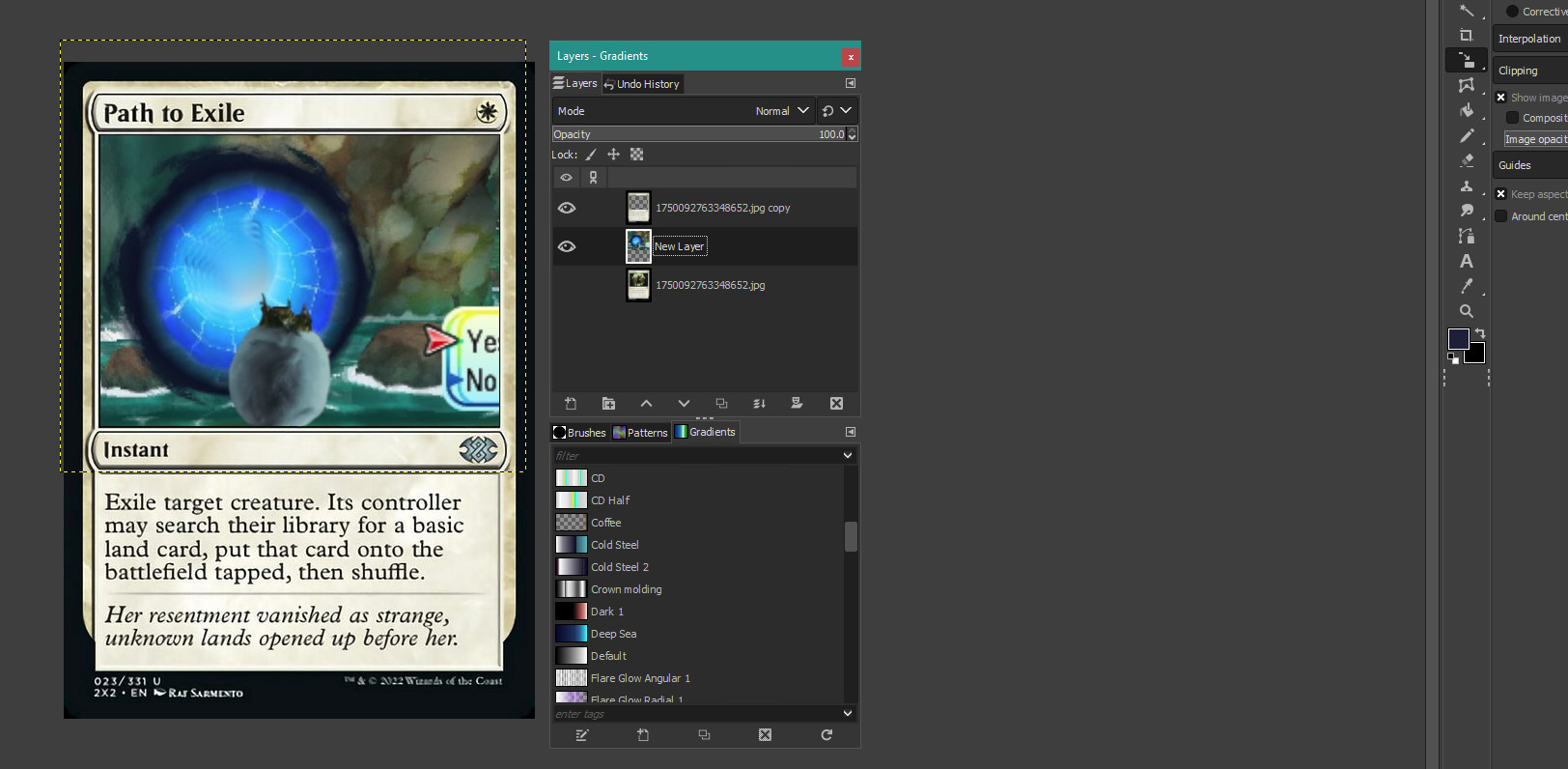Select the Cage Transform tool
The image size is (1568, 769).
click(1466, 85)
